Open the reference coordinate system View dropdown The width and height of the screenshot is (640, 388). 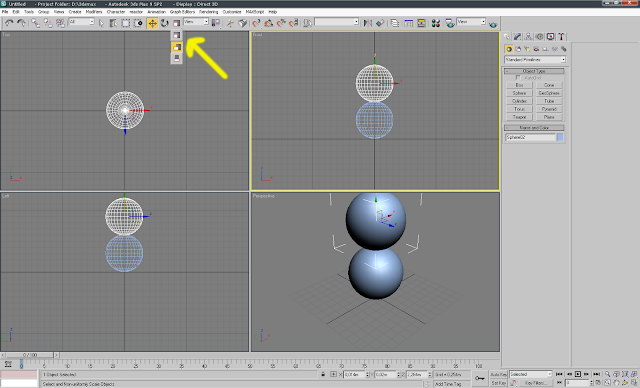coord(196,22)
